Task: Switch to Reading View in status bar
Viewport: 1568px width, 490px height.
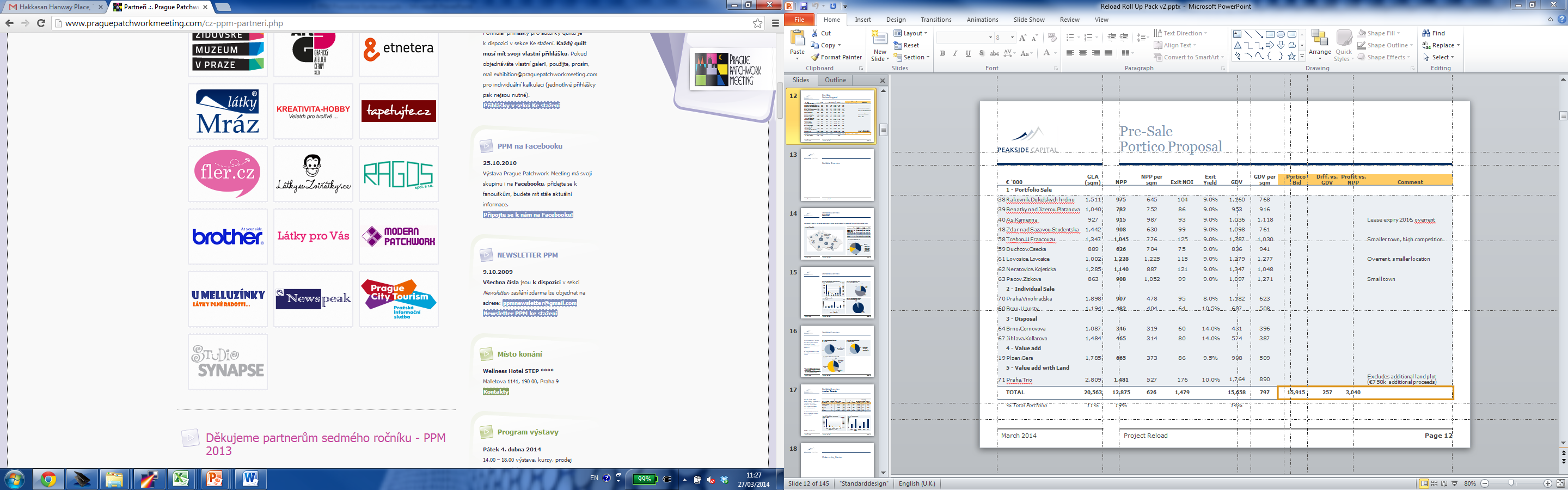Action: point(1444,483)
